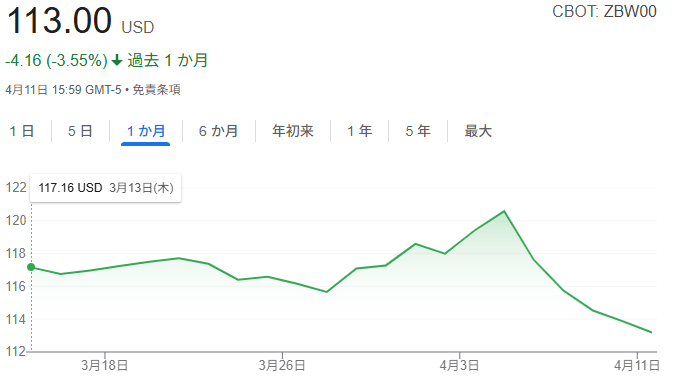Click the 117.16 USD tooltip box
The width and height of the screenshot is (677, 384).
click(106, 188)
